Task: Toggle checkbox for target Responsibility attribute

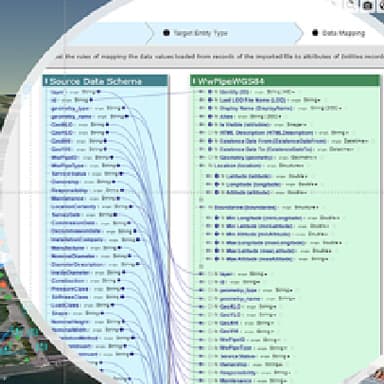Action: (x=211, y=372)
